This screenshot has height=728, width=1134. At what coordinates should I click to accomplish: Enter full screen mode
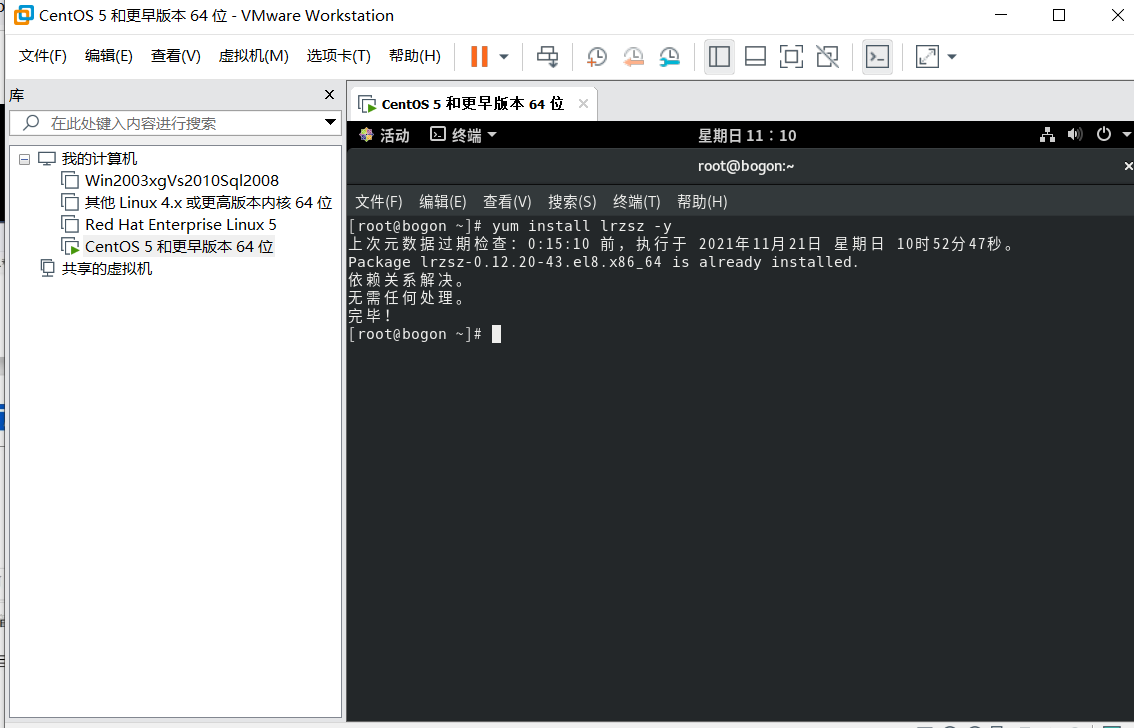tap(791, 56)
